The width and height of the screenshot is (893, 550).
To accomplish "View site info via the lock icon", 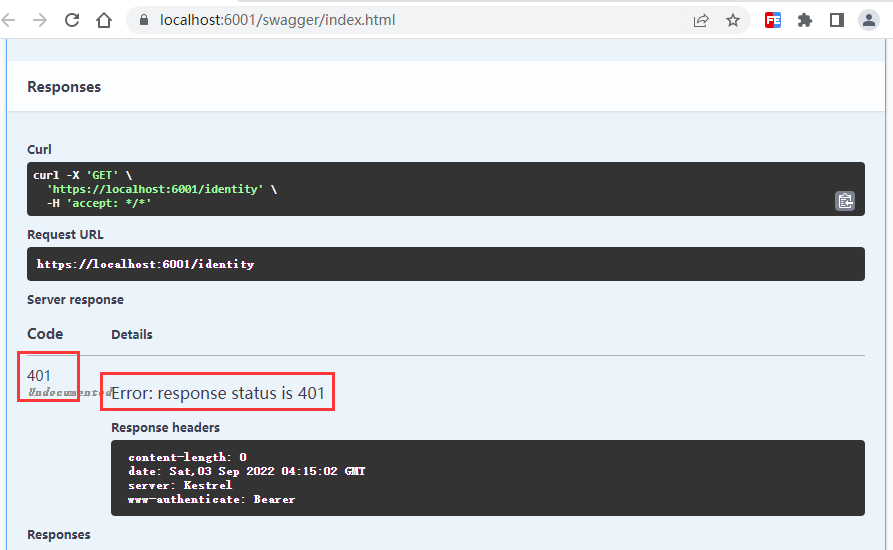I will pos(144,20).
